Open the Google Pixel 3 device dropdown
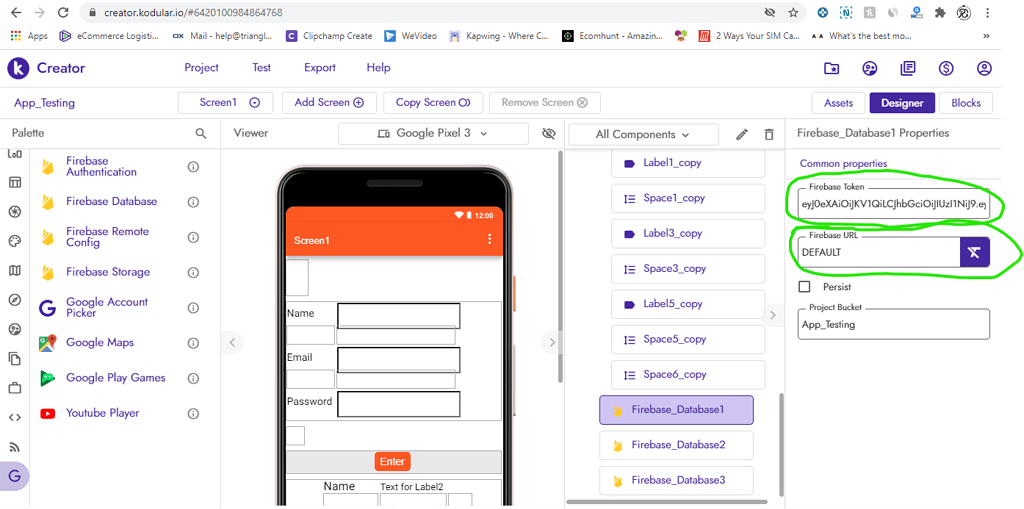Image resolution: width=1024 pixels, height=509 pixels. point(433,133)
